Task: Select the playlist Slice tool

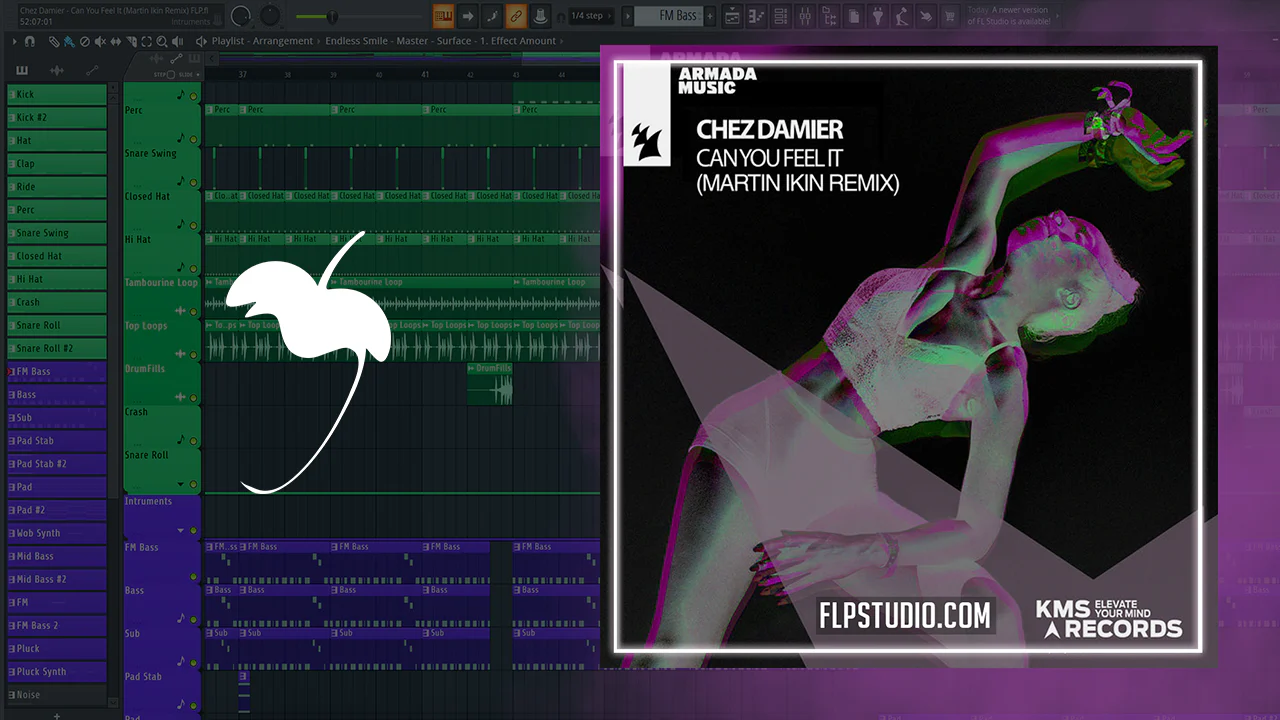Action: [x=131, y=41]
